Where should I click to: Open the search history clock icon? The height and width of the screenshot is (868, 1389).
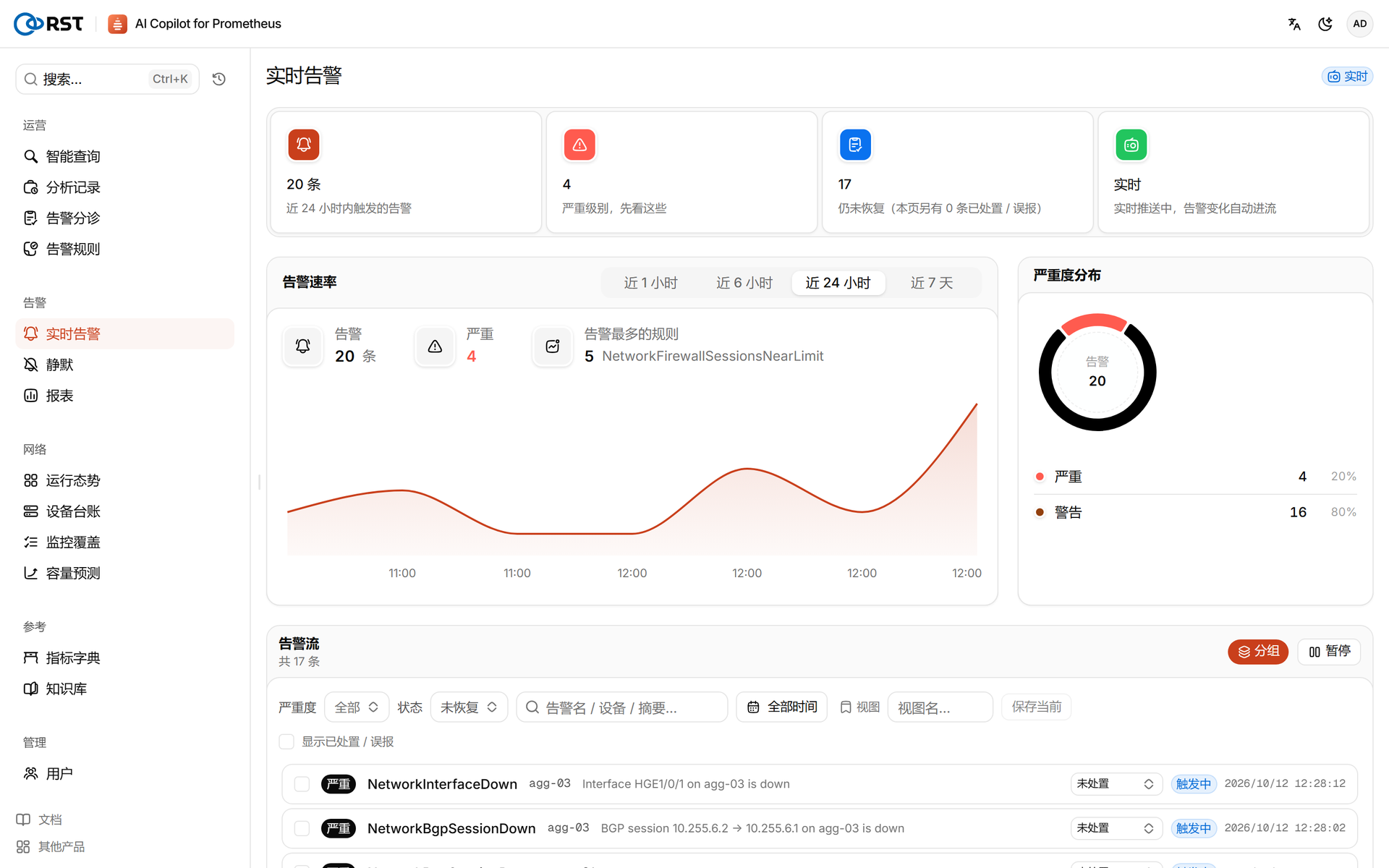[x=219, y=79]
